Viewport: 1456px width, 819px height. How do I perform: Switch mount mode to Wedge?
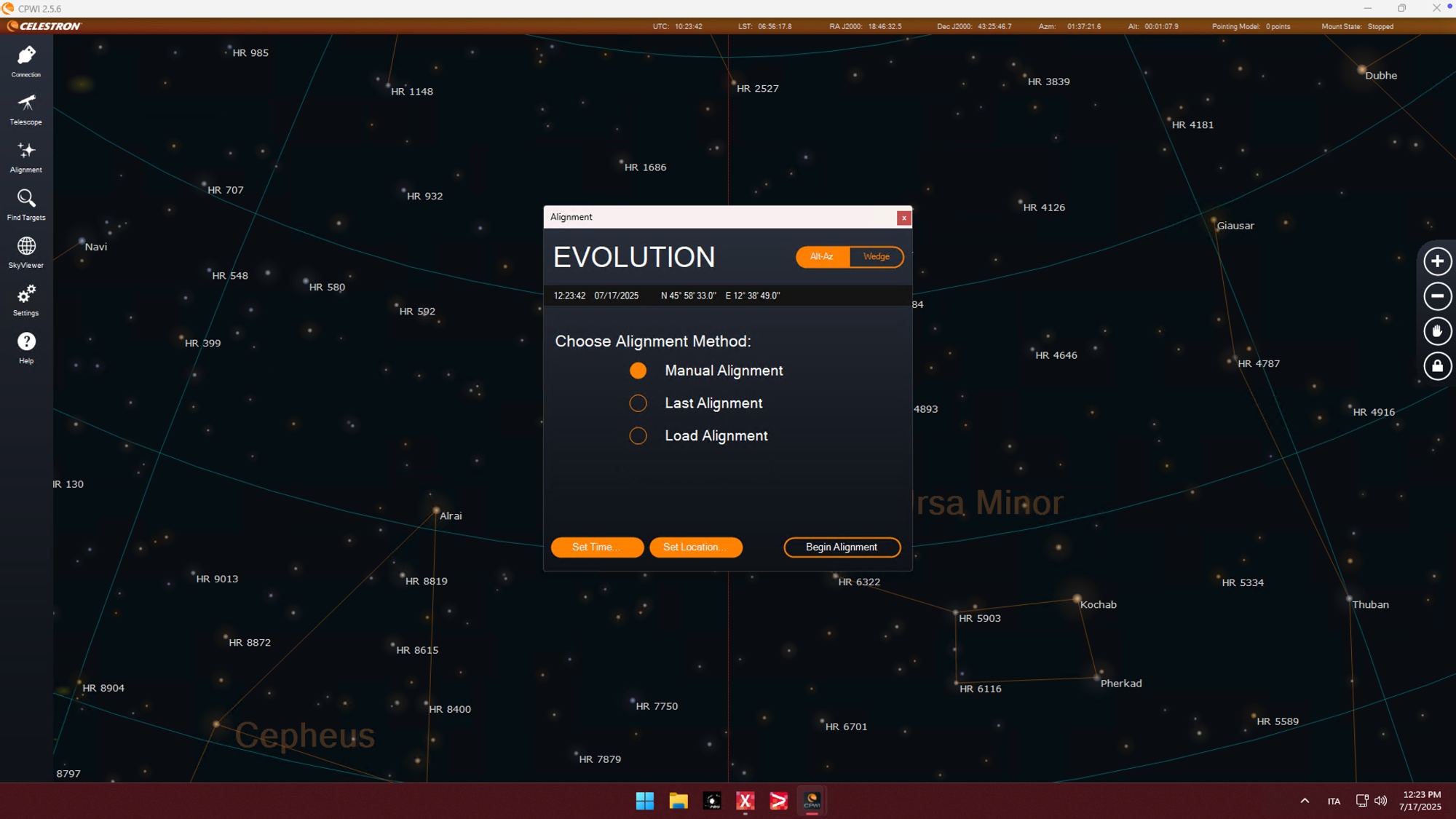(877, 257)
